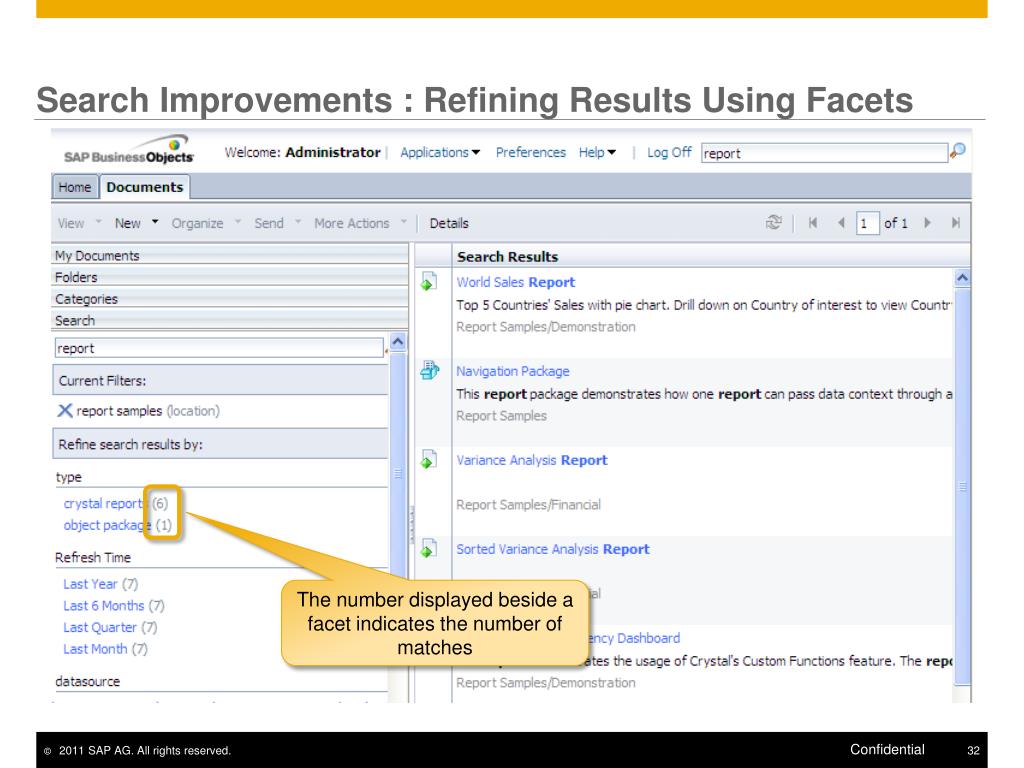Go to last page arrow icon
The image size is (1024, 768).
coord(955,223)
